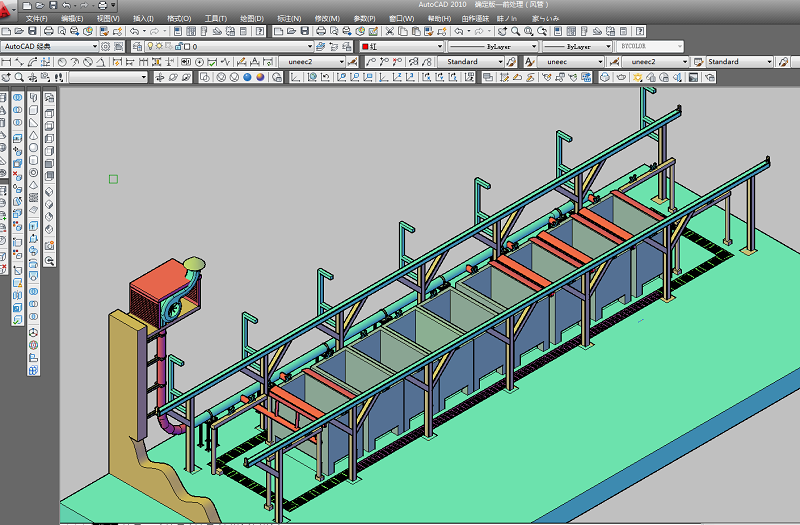
Task: Open the 帮助(H) help menu
Action: (x=439, y=19)
